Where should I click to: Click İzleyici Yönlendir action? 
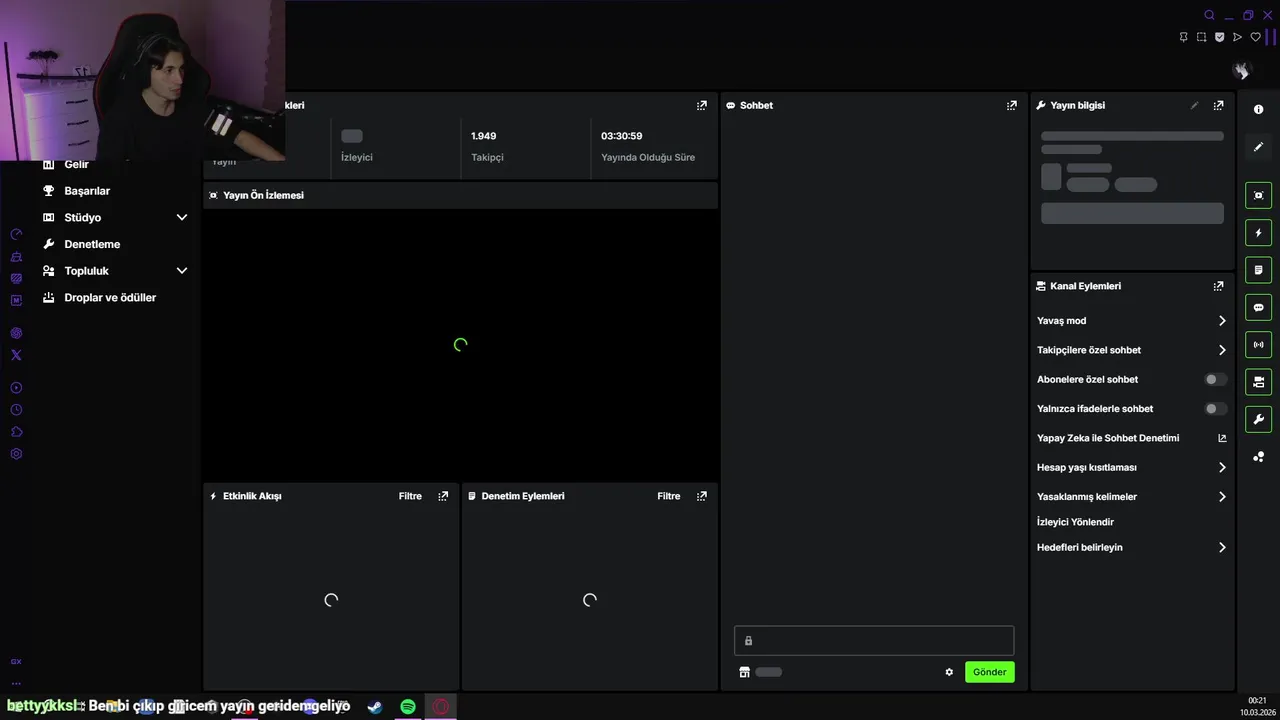1075,522
